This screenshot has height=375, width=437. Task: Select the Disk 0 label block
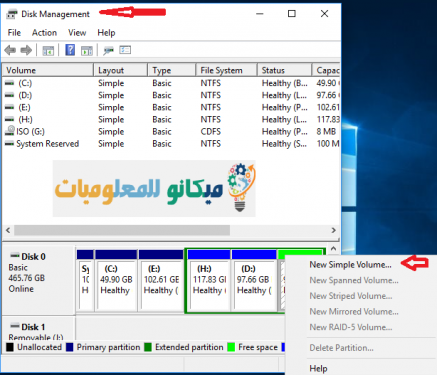tap(39, 280)
